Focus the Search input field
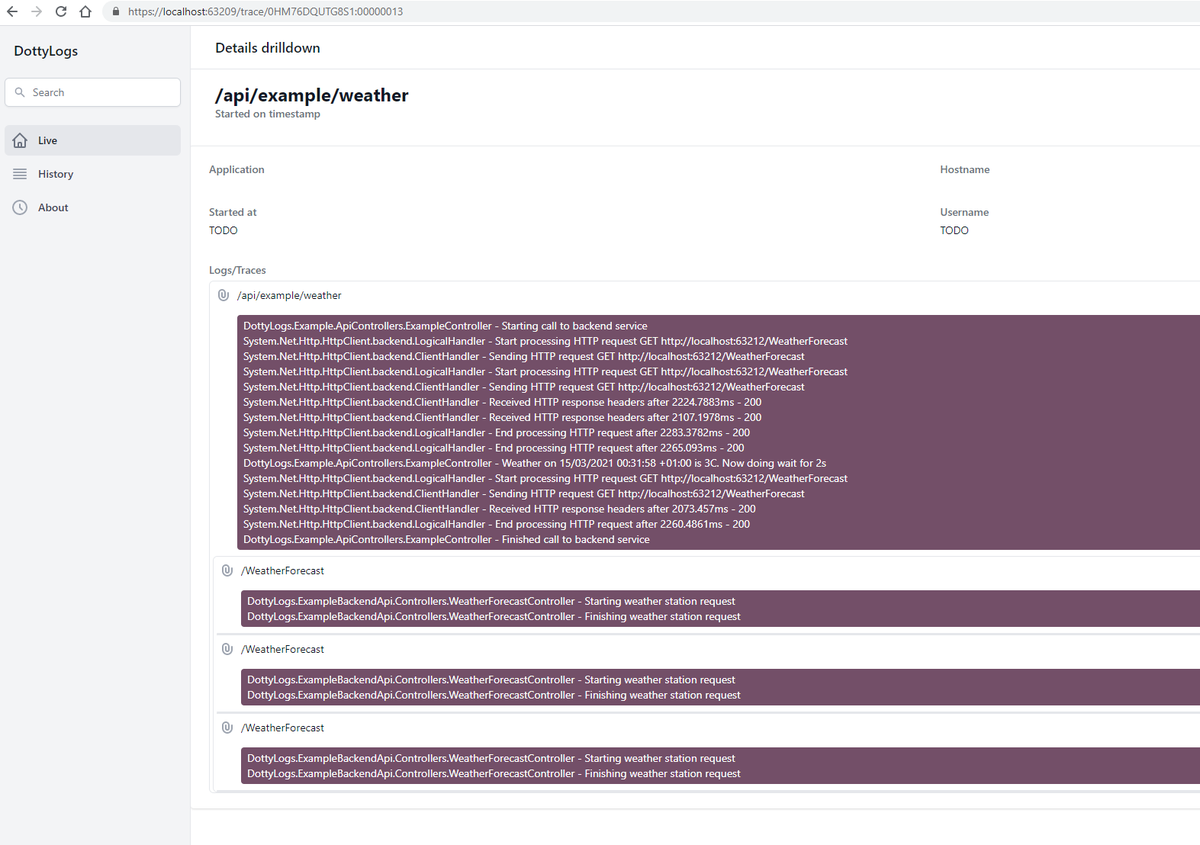1200x845 pixels. pyautogui.click(x=93, y=92)
